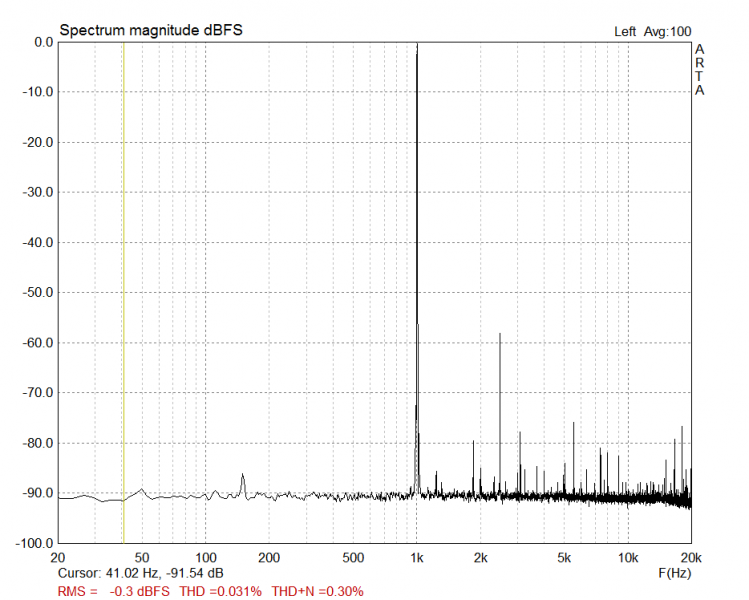Image resolution: width=749 pixels, height=600 pixels.
Task: Click the '-30.0' level axis label
Action: point(38,192)
